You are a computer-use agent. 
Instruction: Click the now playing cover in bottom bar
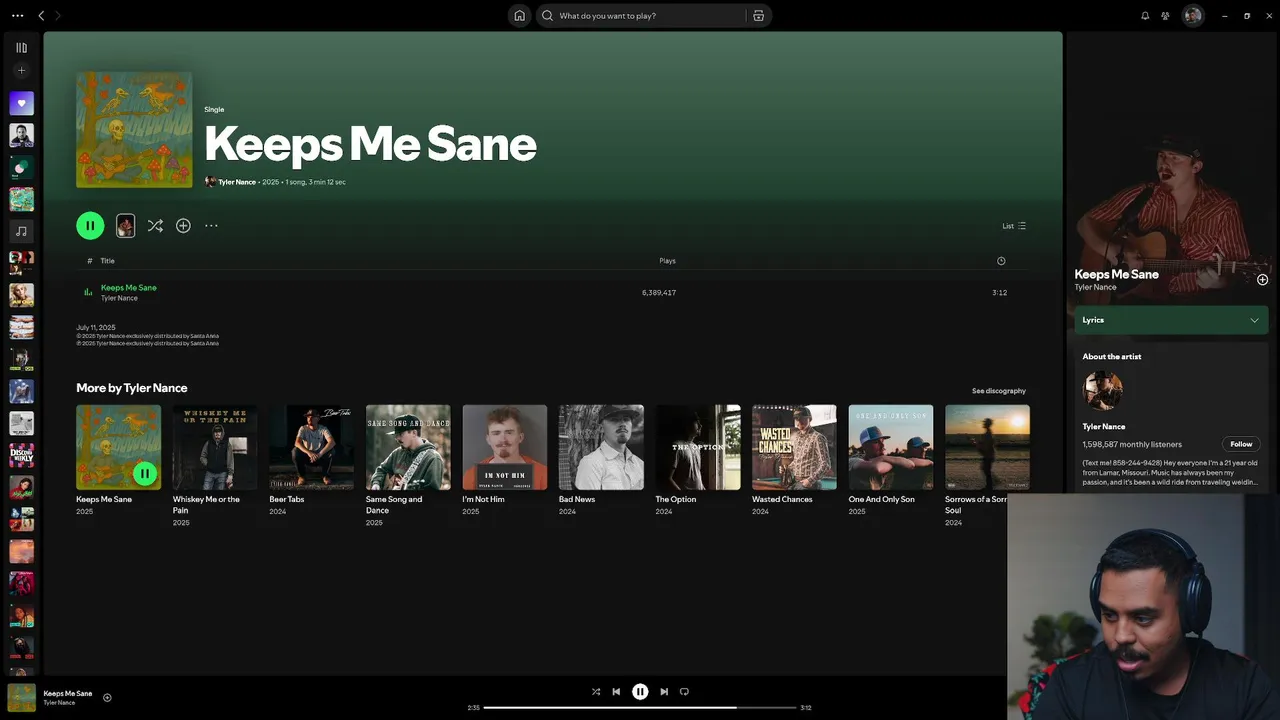tap(21, 697)
